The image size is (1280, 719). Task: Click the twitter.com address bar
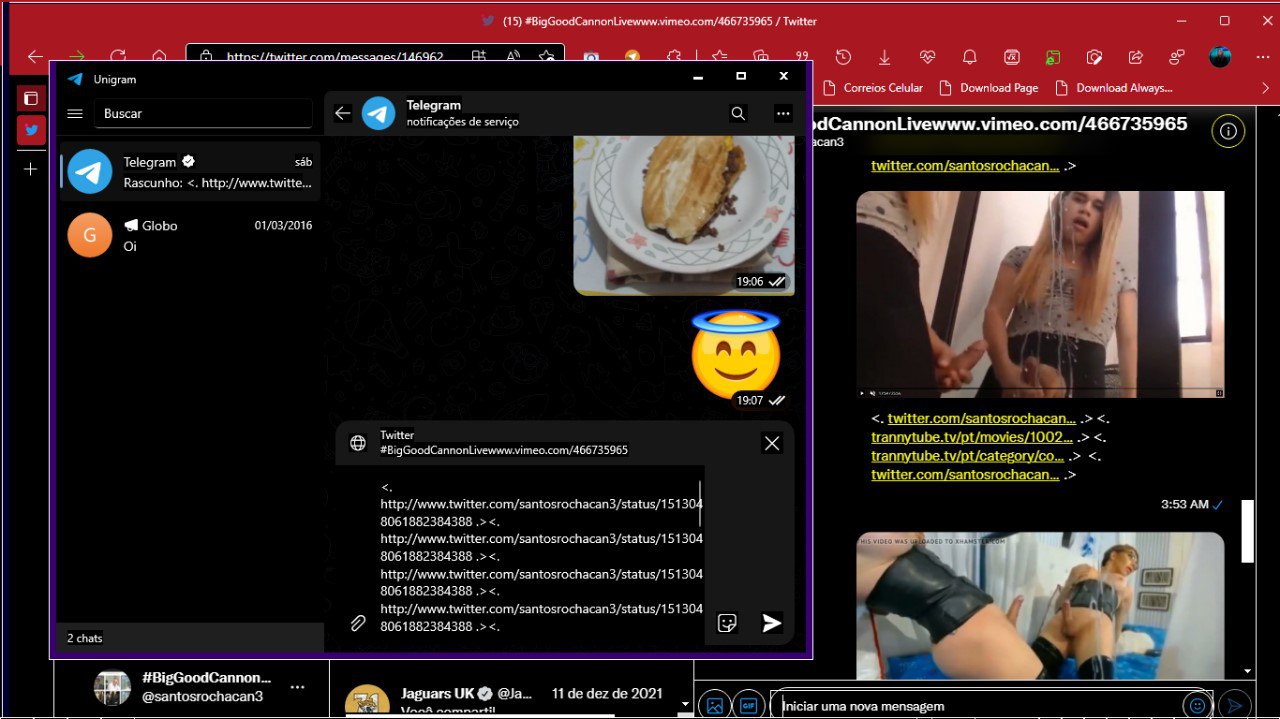[335, 57]
